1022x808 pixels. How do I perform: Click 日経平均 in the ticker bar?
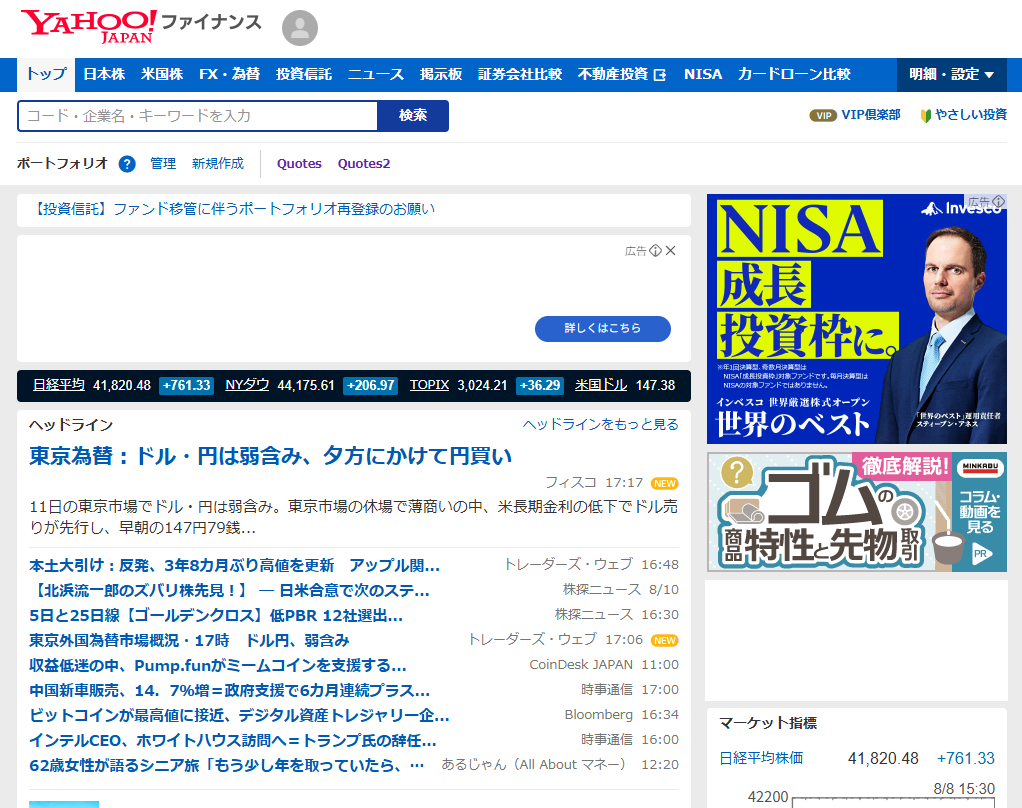[x=59, y=385]
